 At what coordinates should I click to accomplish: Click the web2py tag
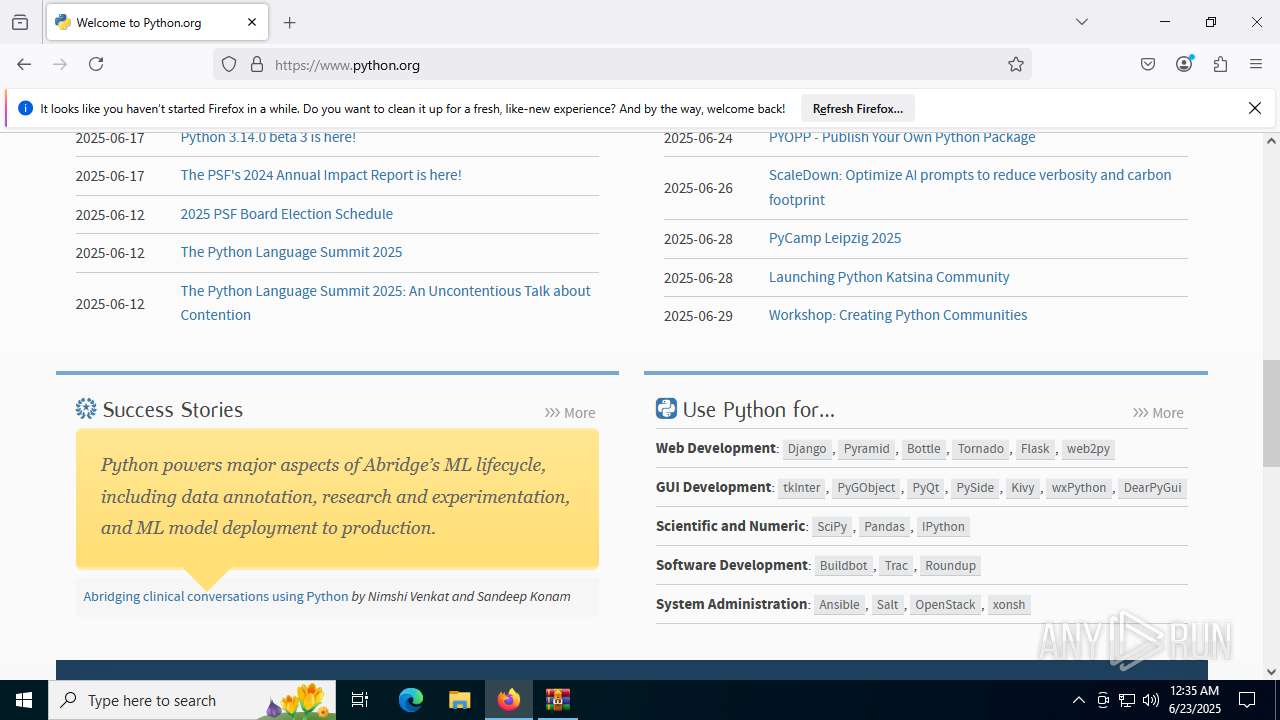tap(1088, 449)
